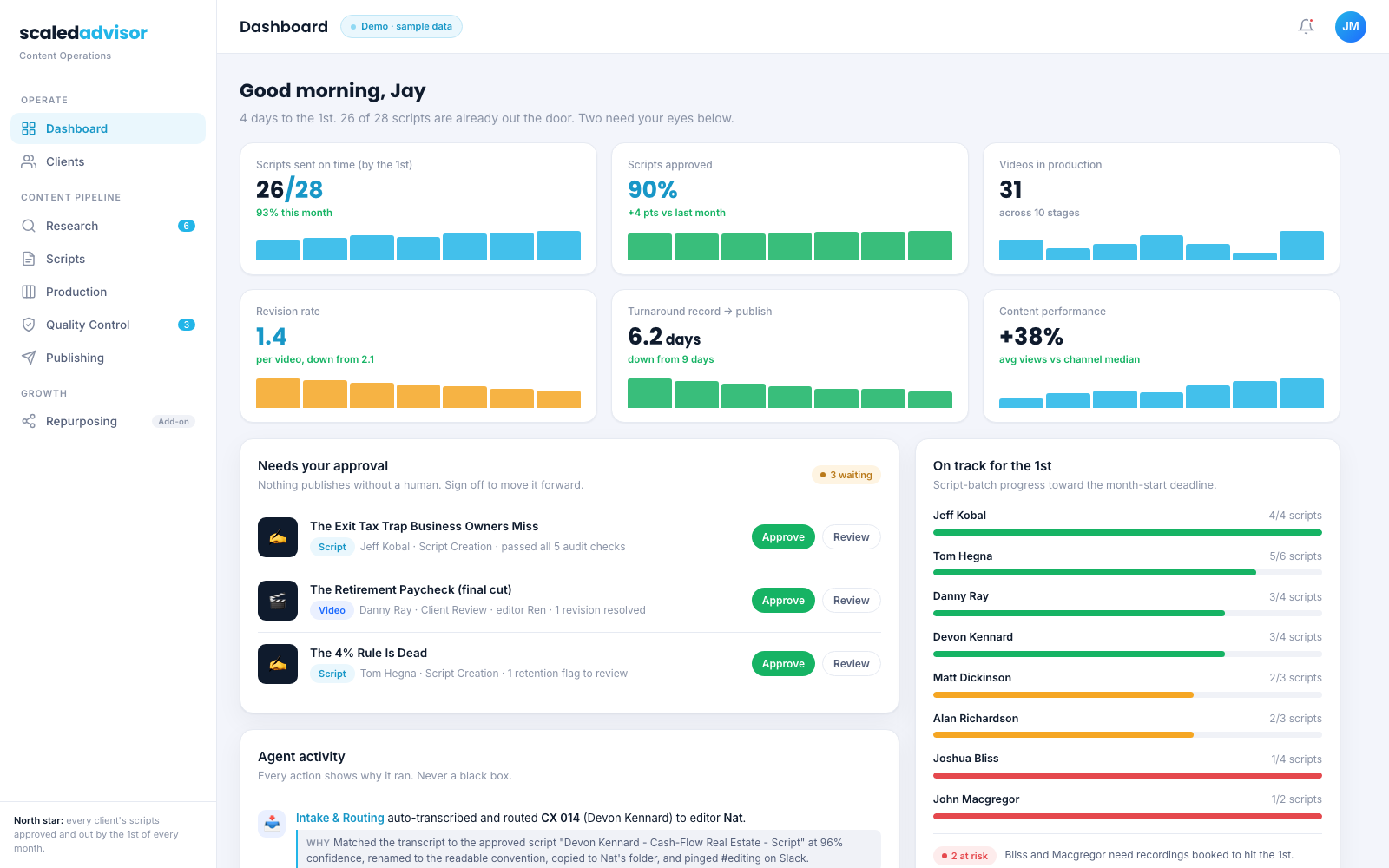Click the Repurposing share icon
This screenshot has height=868, width=1389.
click(x=29, y=421)
